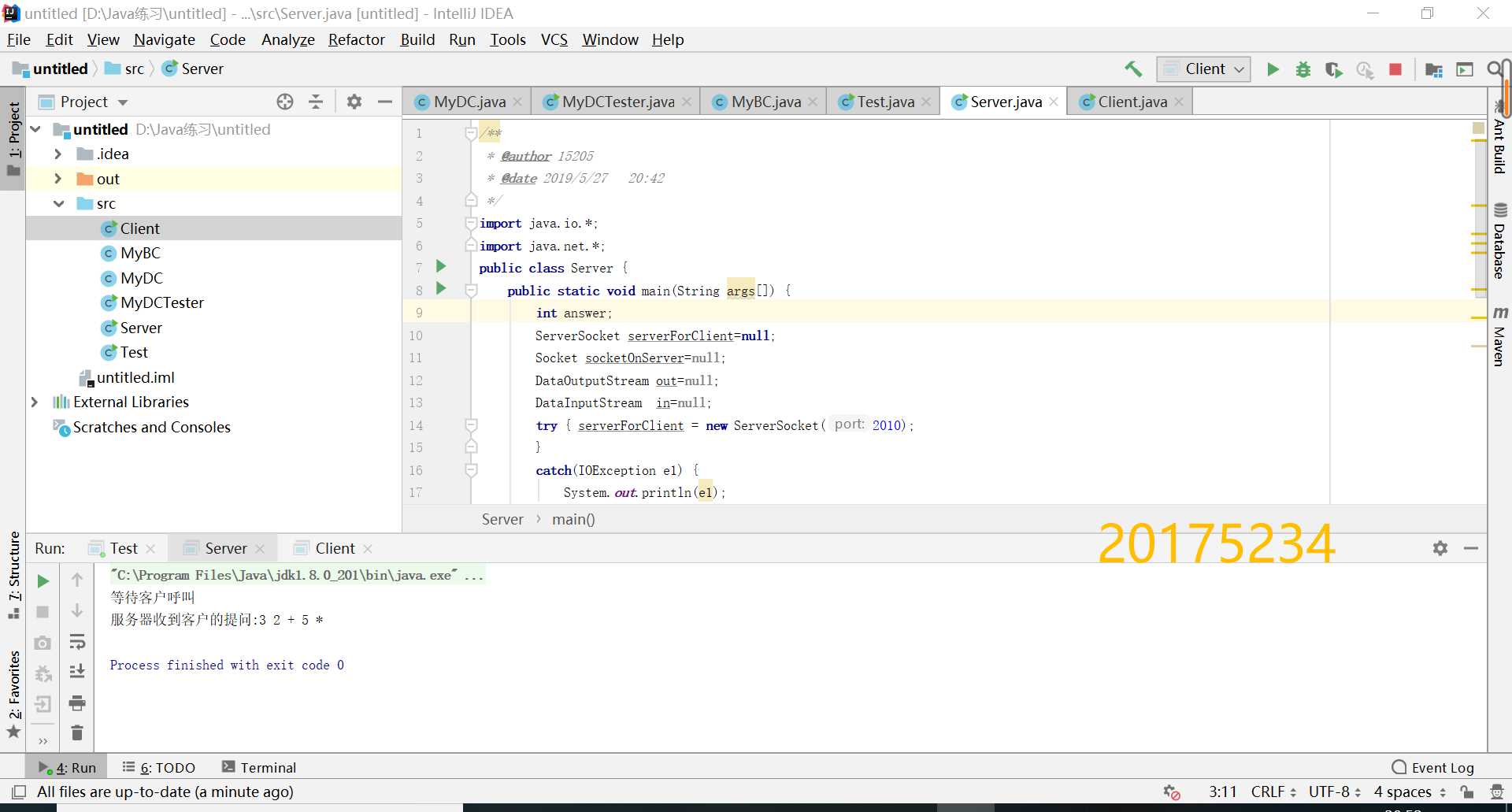
Task: Collapse the src folder
Action: [58, 204]
